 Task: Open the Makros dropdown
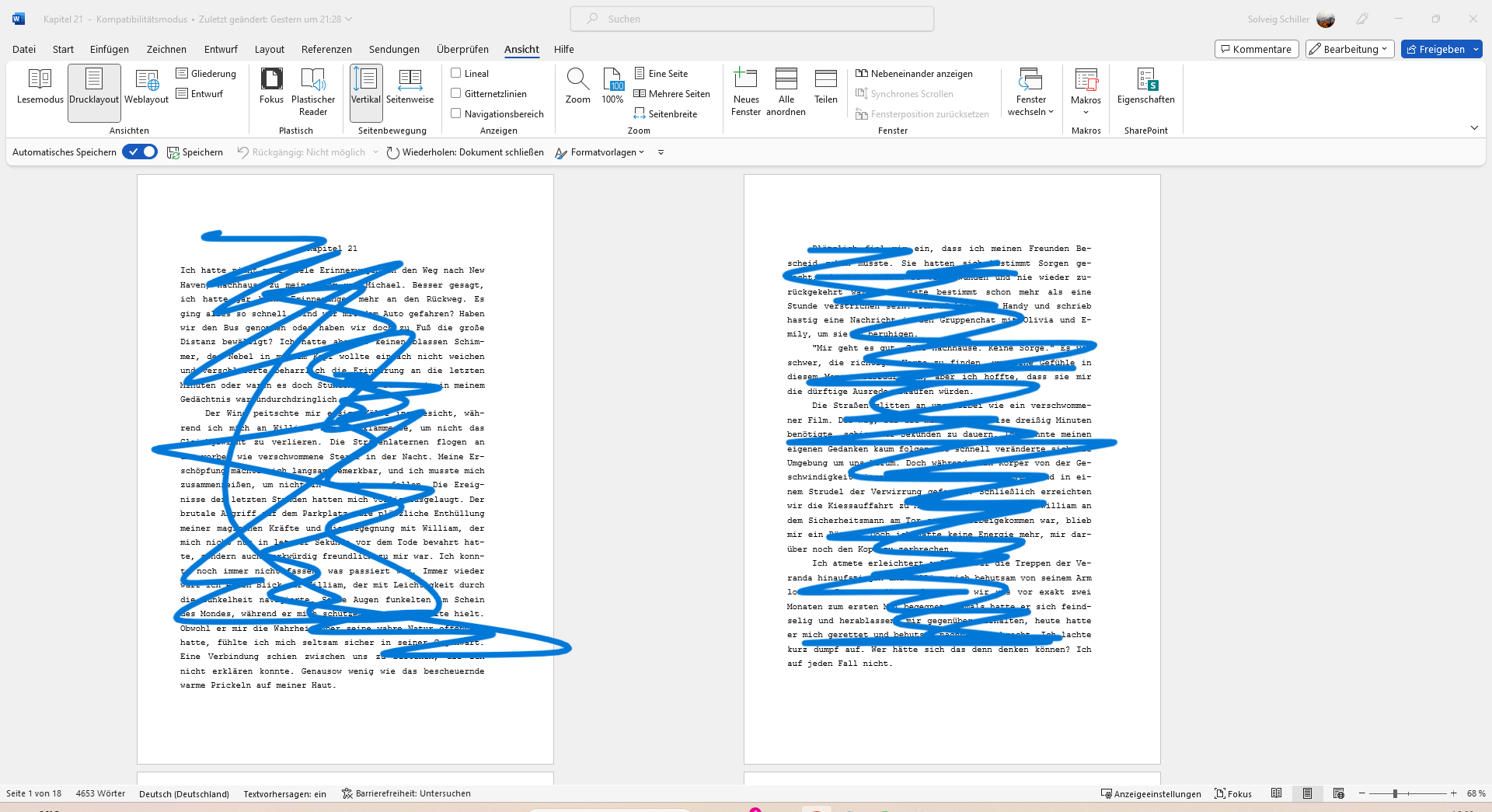tap(1086, 92)
